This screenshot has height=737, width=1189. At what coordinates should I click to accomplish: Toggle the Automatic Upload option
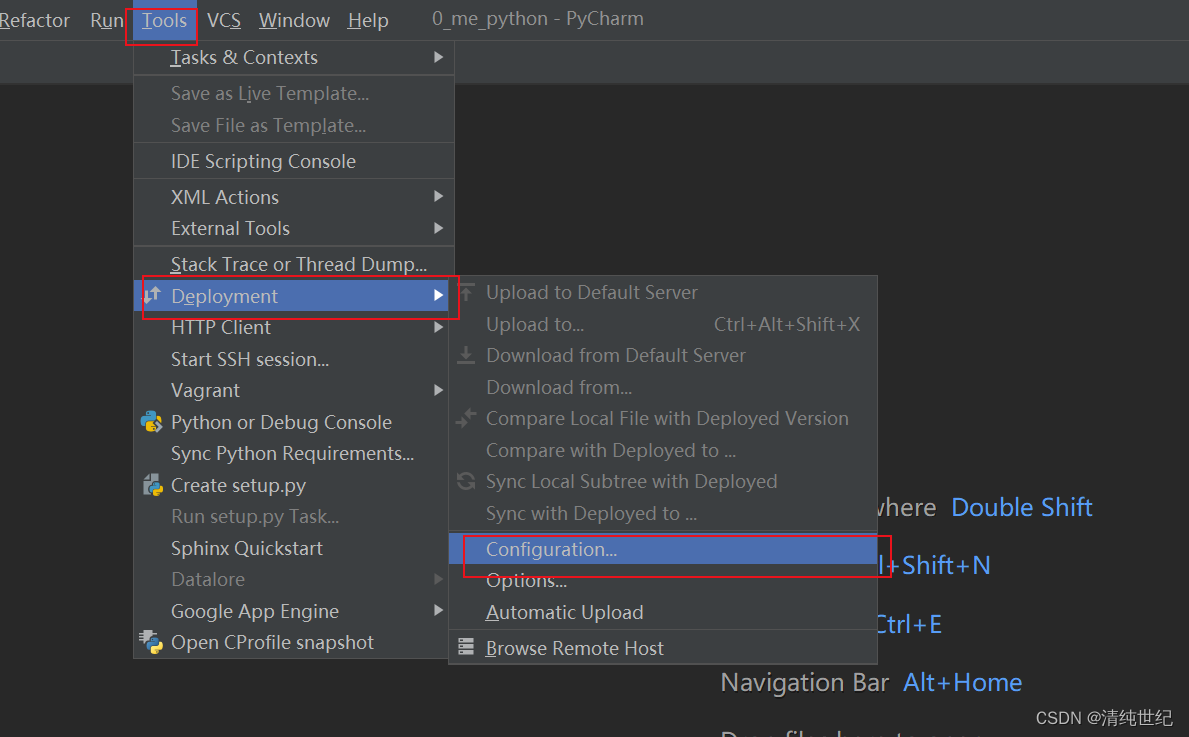pyautogui.click(x=564, y=612)
